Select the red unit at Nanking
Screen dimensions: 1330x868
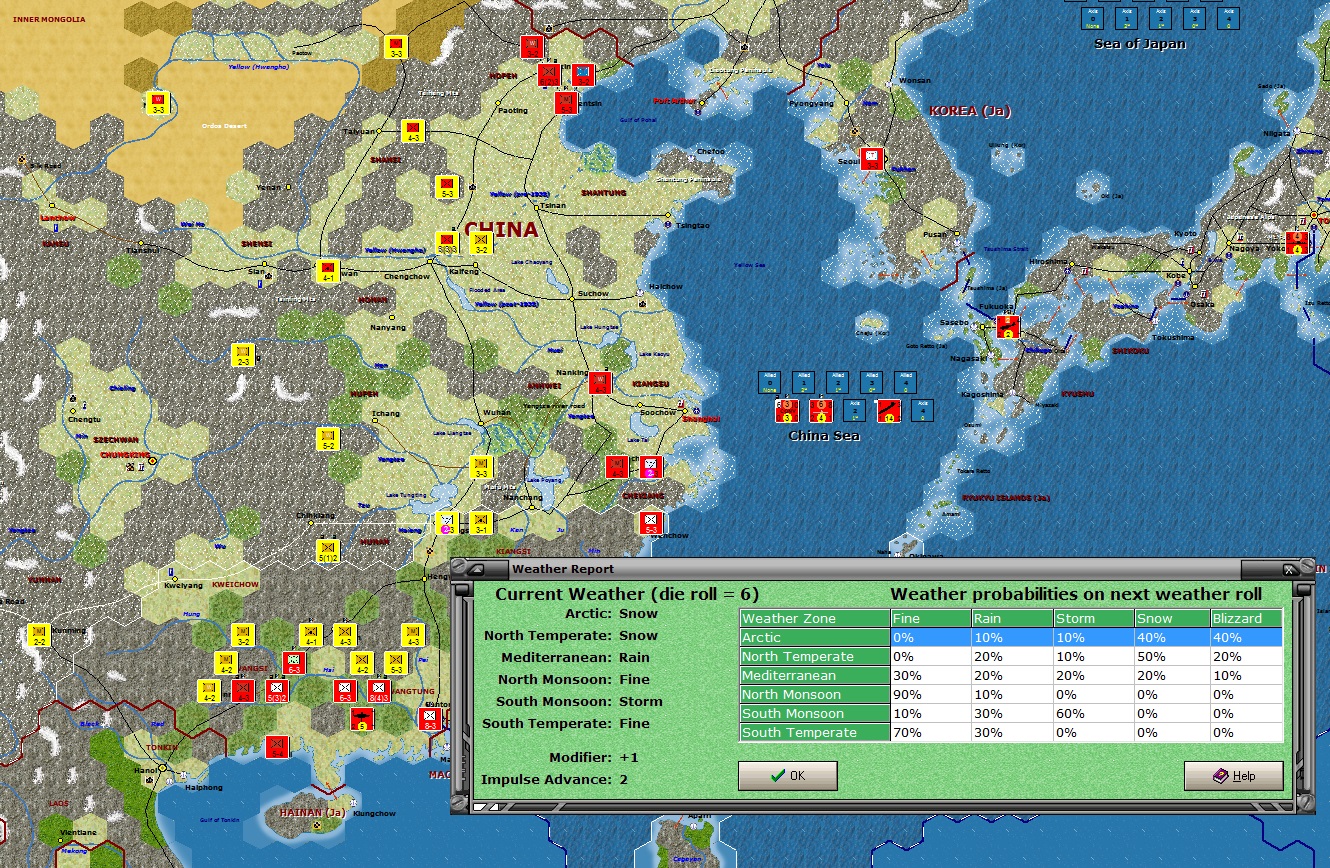(600, 383)
